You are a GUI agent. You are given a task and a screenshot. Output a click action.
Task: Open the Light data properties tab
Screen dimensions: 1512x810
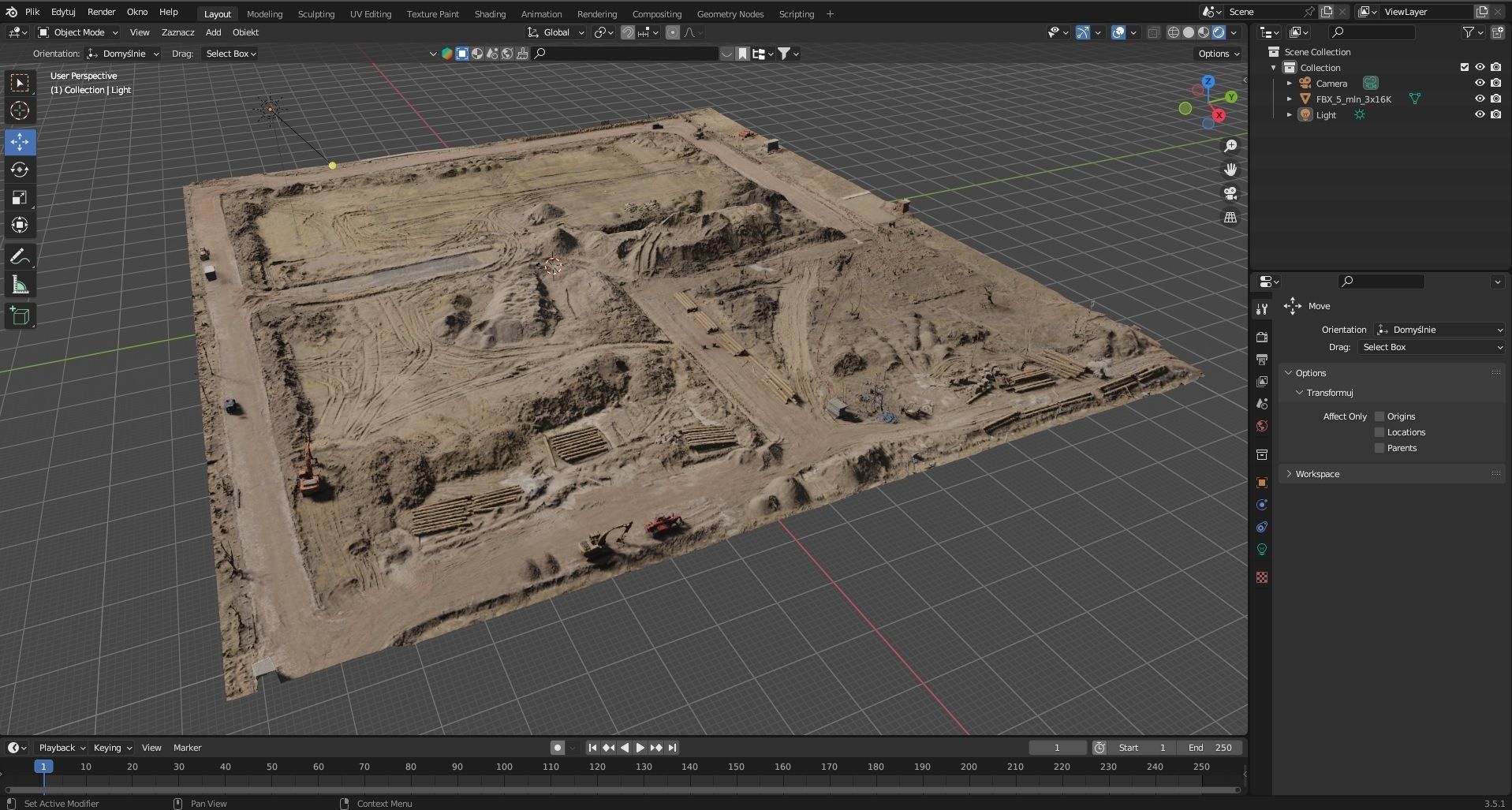coord(1262,549)
